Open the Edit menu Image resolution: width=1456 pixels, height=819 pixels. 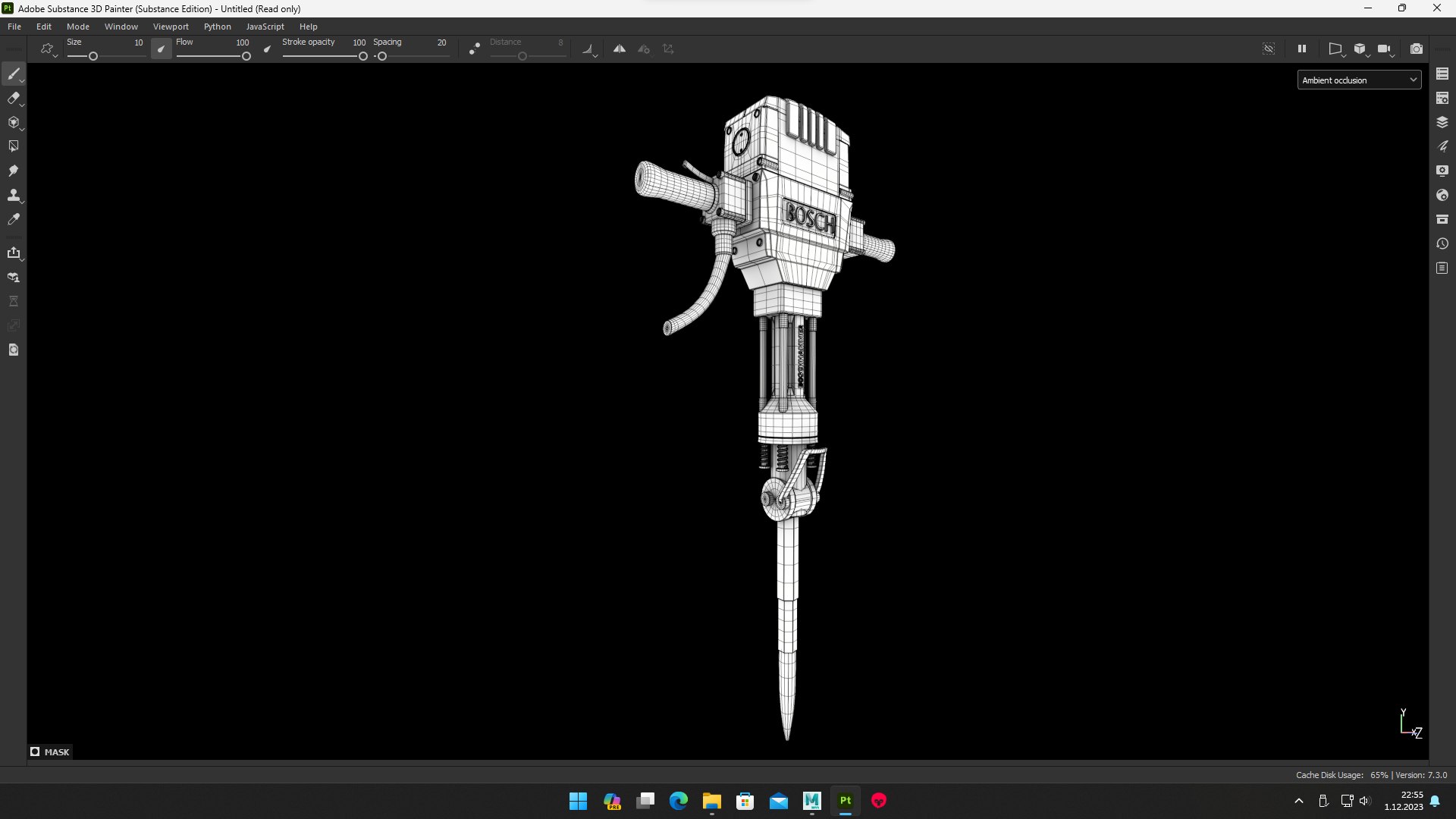44,27
